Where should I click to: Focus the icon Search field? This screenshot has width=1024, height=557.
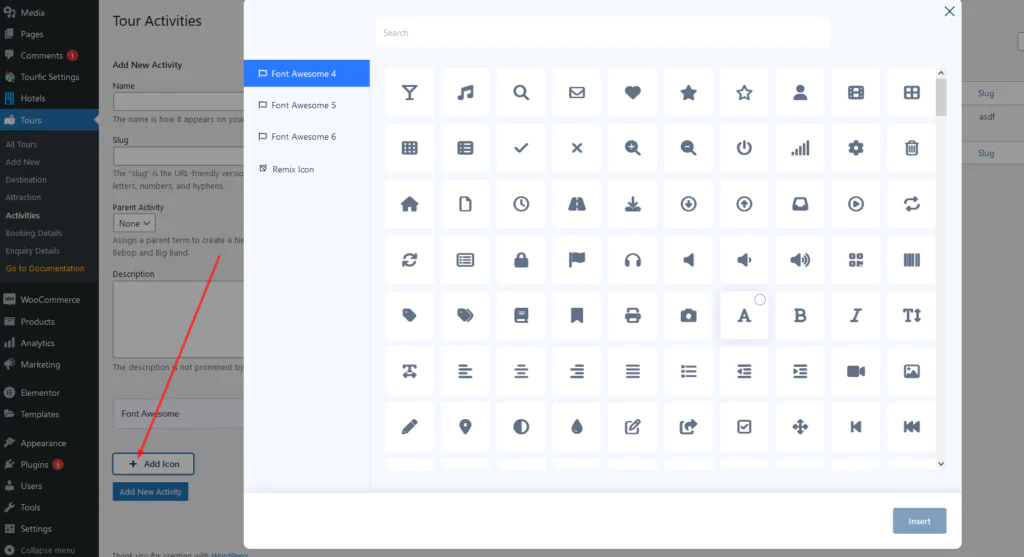pyautogui.click(x=603, y=33)
